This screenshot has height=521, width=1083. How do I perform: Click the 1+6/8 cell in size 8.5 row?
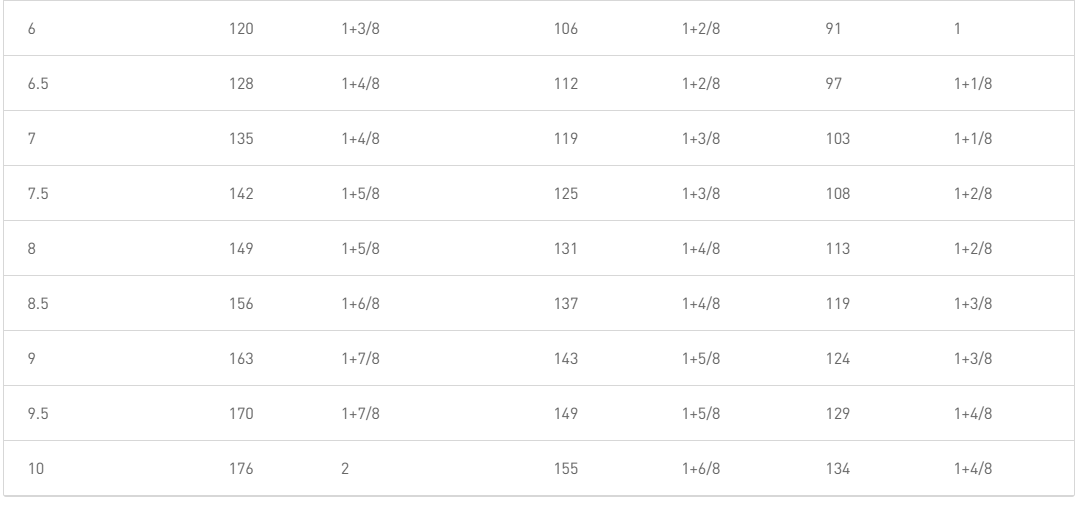coord(361,304)
